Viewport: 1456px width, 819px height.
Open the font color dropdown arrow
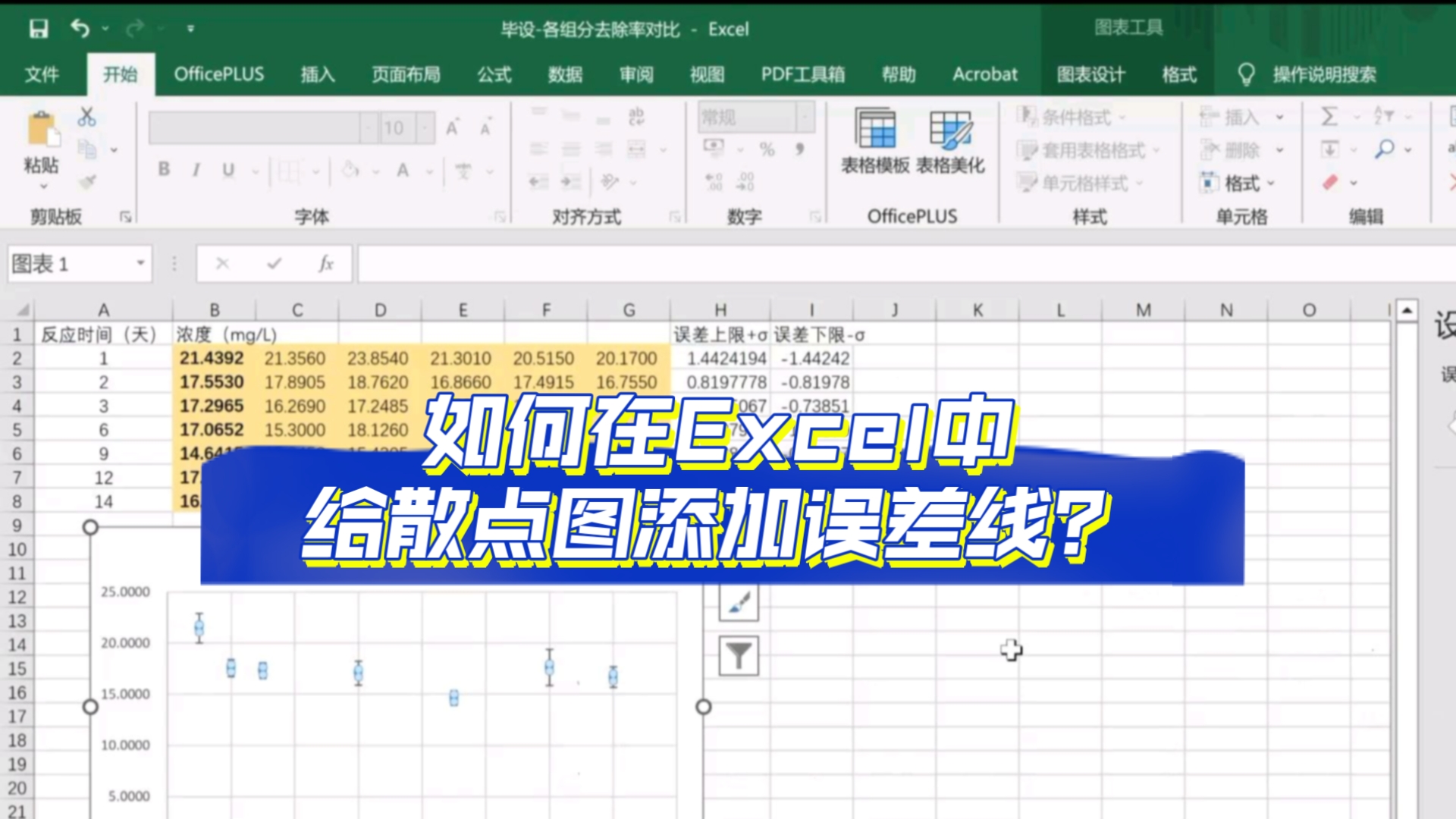pos(428,170)
